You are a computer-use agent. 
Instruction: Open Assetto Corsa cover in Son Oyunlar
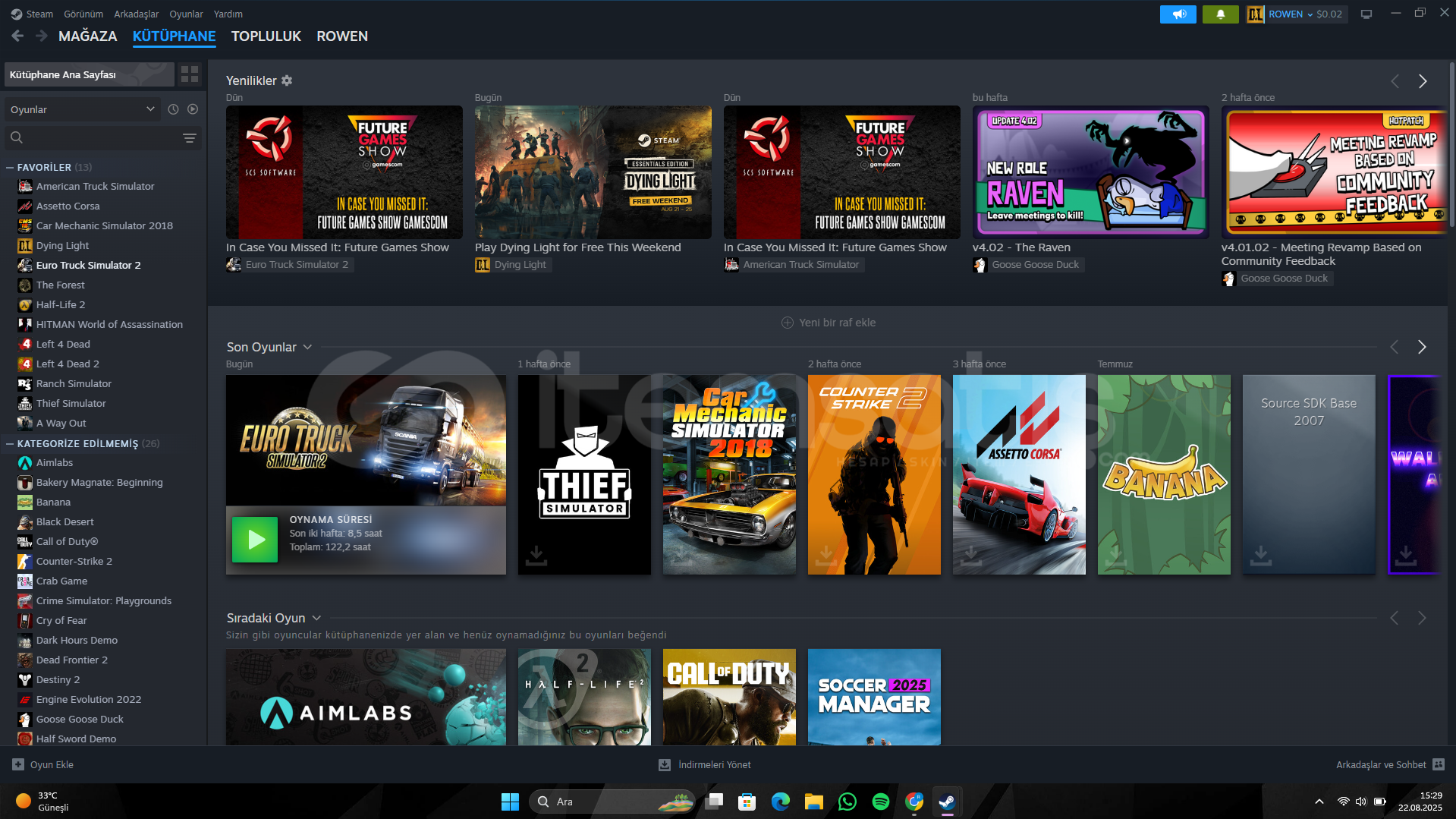(1019, 474)
